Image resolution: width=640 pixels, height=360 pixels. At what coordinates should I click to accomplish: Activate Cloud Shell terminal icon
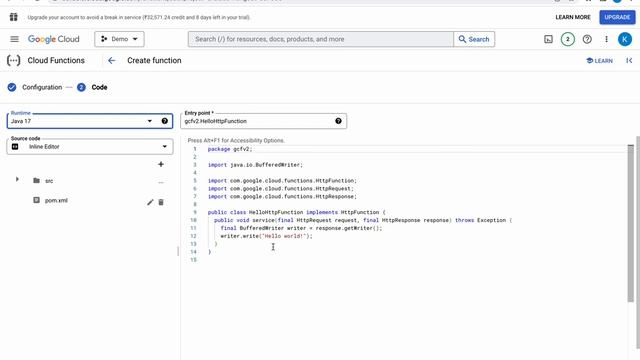548,39
